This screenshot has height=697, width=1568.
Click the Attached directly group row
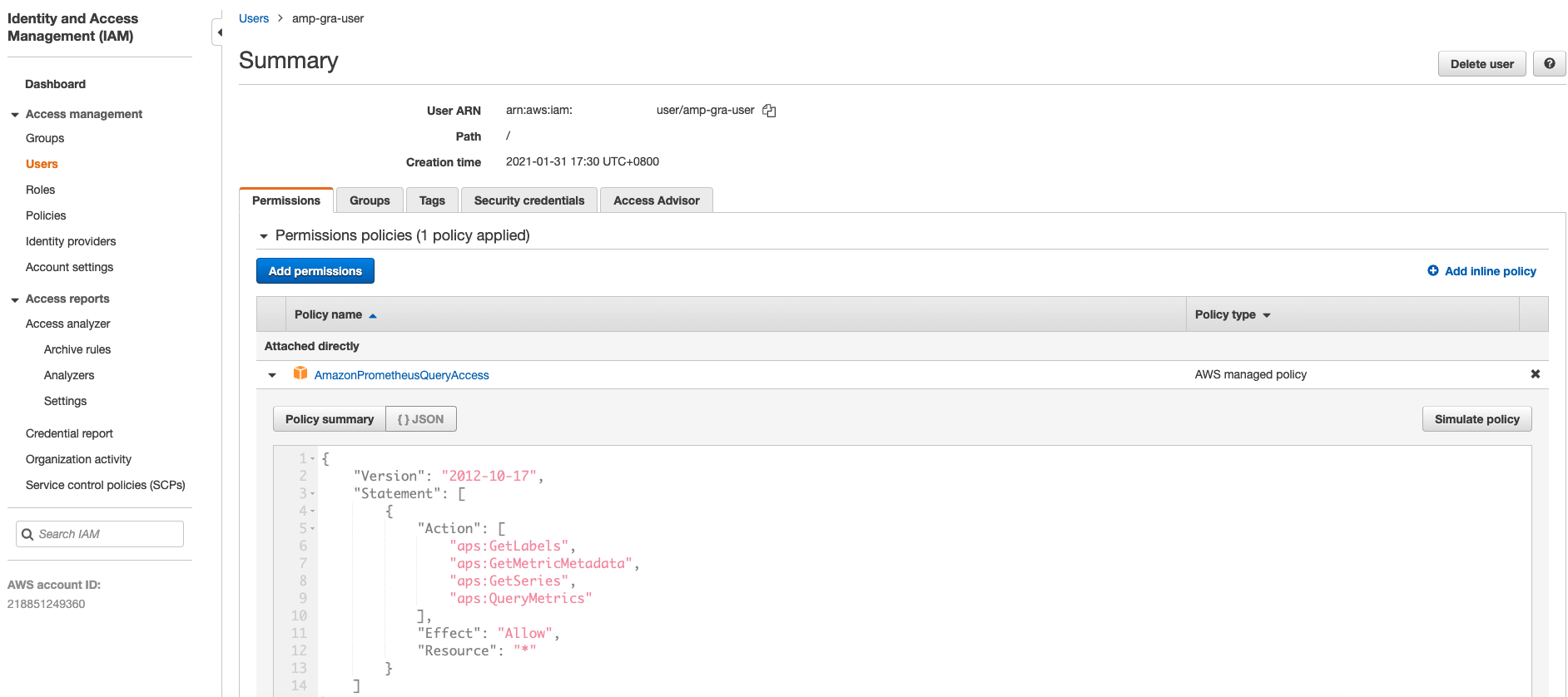pyautogui.click(x=902, y=346)
